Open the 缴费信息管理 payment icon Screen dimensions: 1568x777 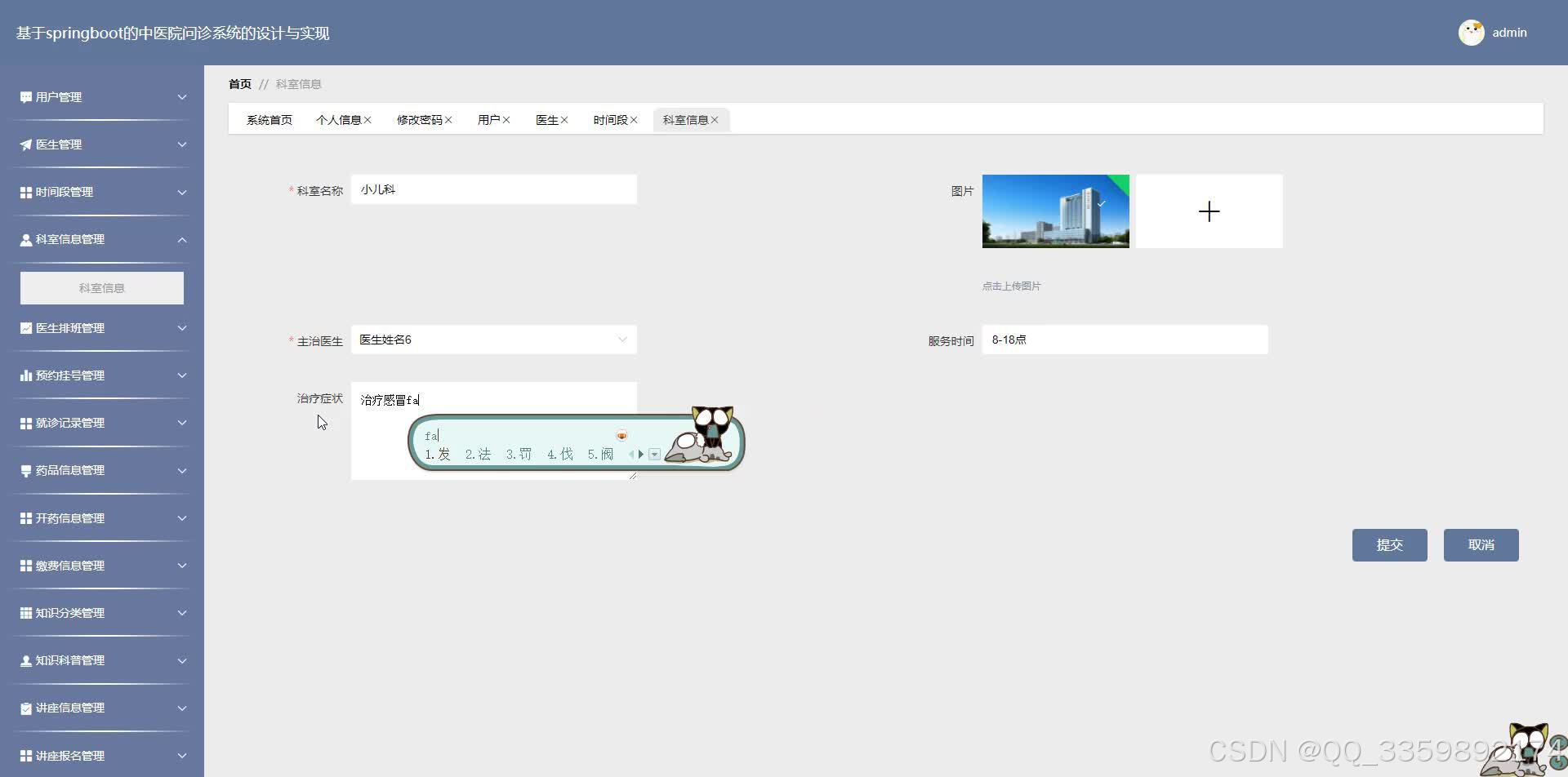point(24,565)
